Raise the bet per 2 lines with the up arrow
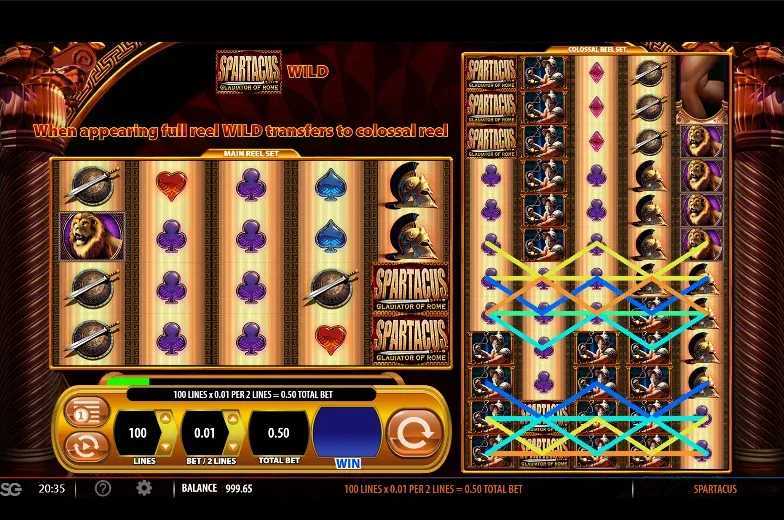This screenshot has width=784, height=520. click(x=232, y=418)
